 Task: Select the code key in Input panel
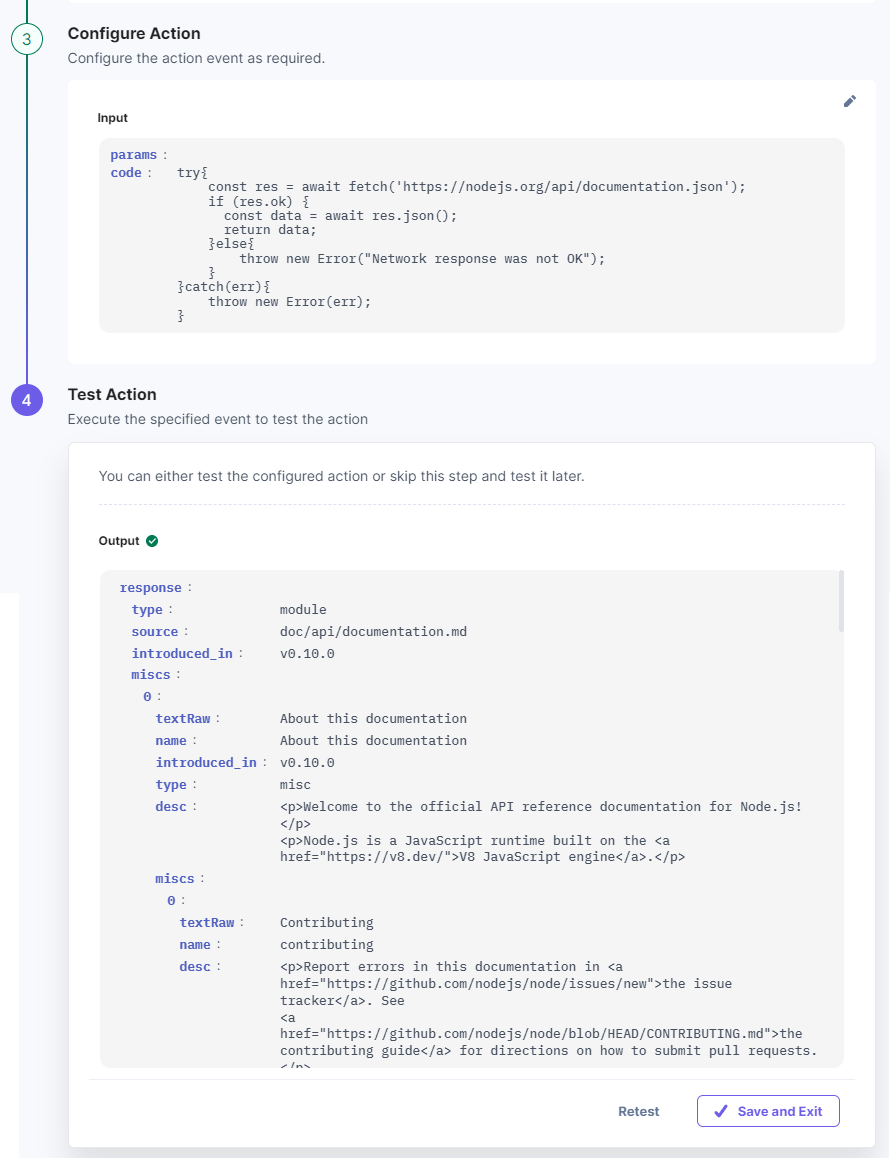point(124,172)
